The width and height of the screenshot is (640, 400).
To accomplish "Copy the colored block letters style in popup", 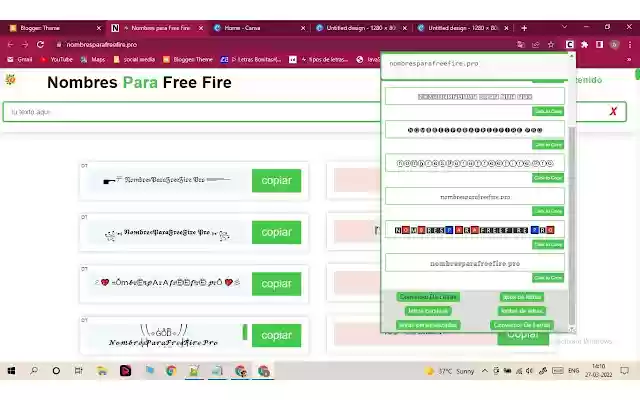I will (x=548, y=244).
